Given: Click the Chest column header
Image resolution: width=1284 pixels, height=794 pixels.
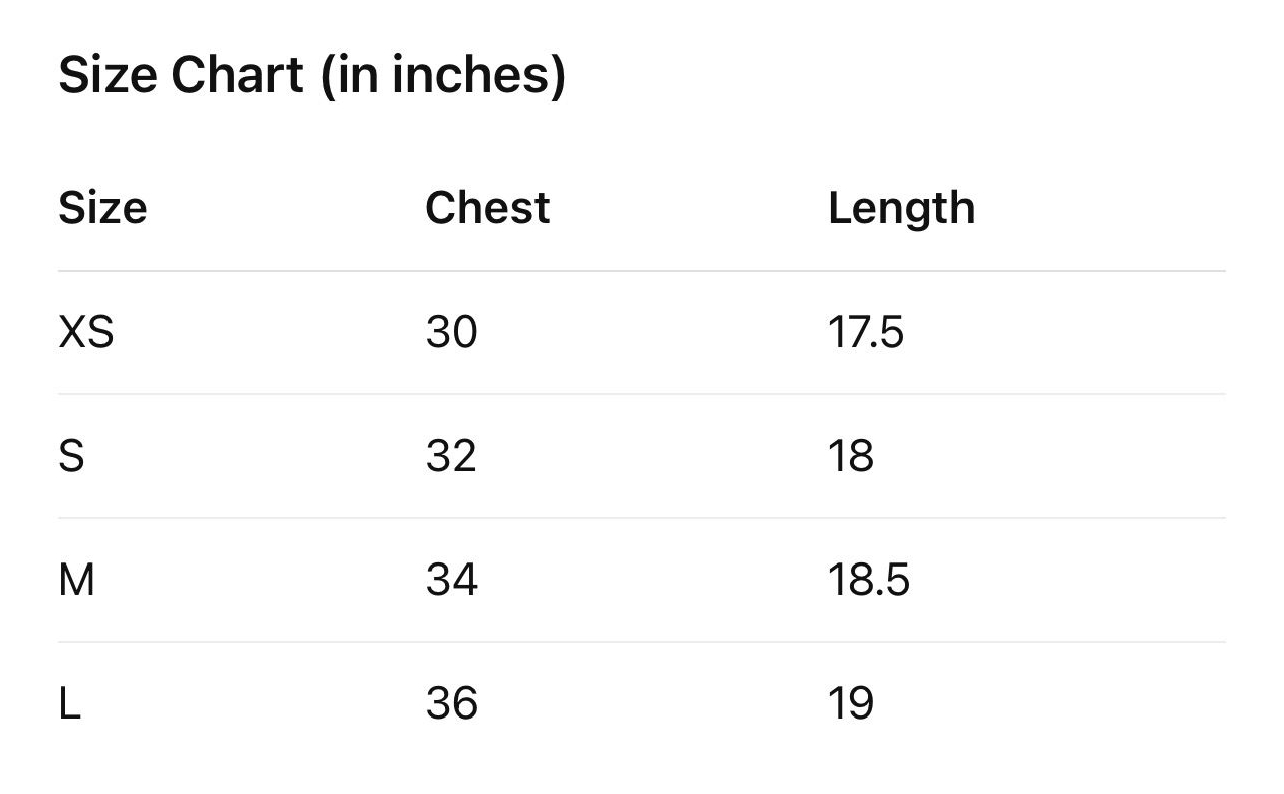Looking at the screenshot, I should pos(487,208).
